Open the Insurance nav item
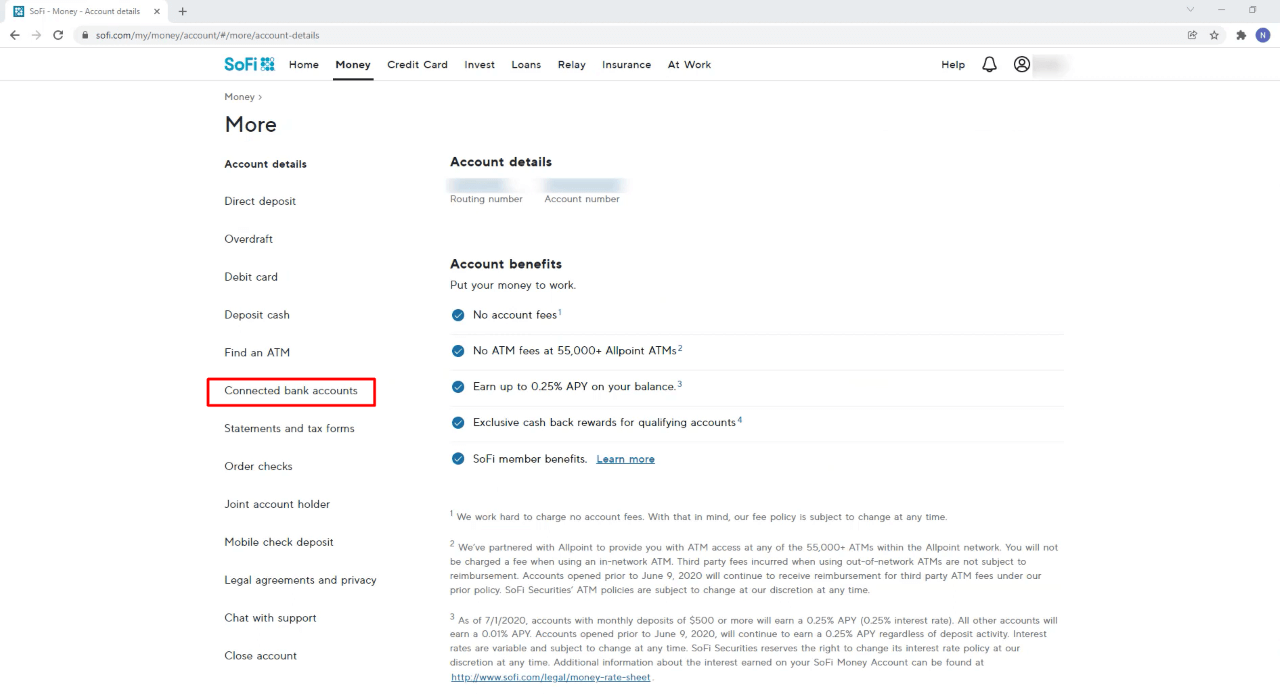Viewport: 1280px width, 694px height. (627, 64)
